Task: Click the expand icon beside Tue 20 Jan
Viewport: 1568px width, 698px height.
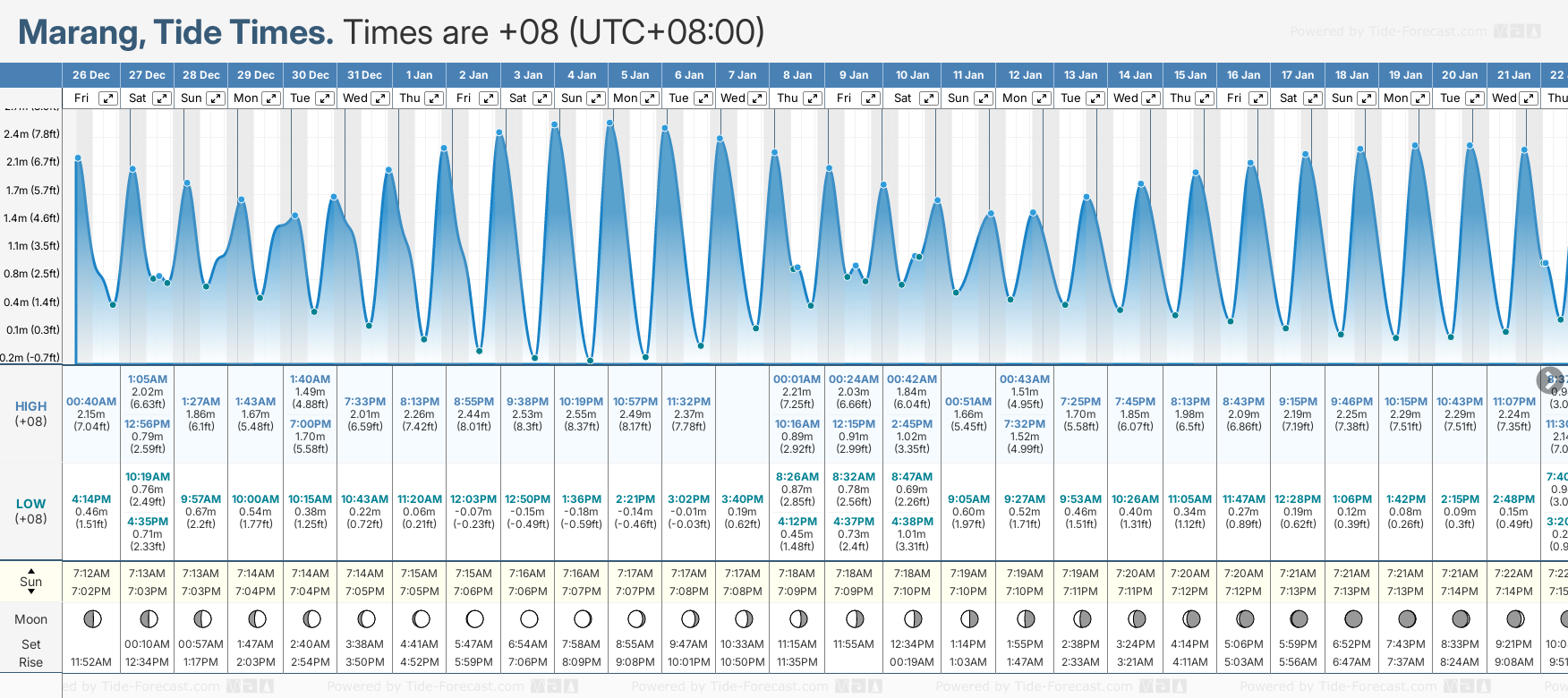Action: (1474, 98)
